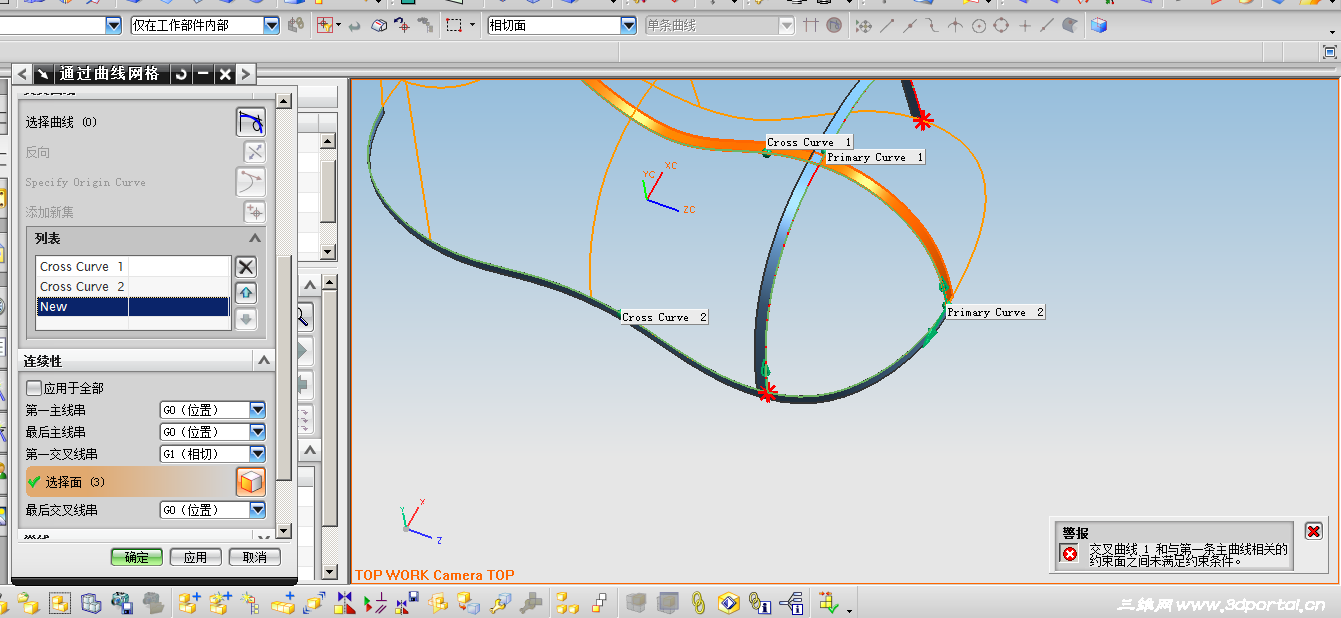The image size is (1341, 618).
Task: Select Cross Curve 2 in the list
Action: click(x=133, y=287)
